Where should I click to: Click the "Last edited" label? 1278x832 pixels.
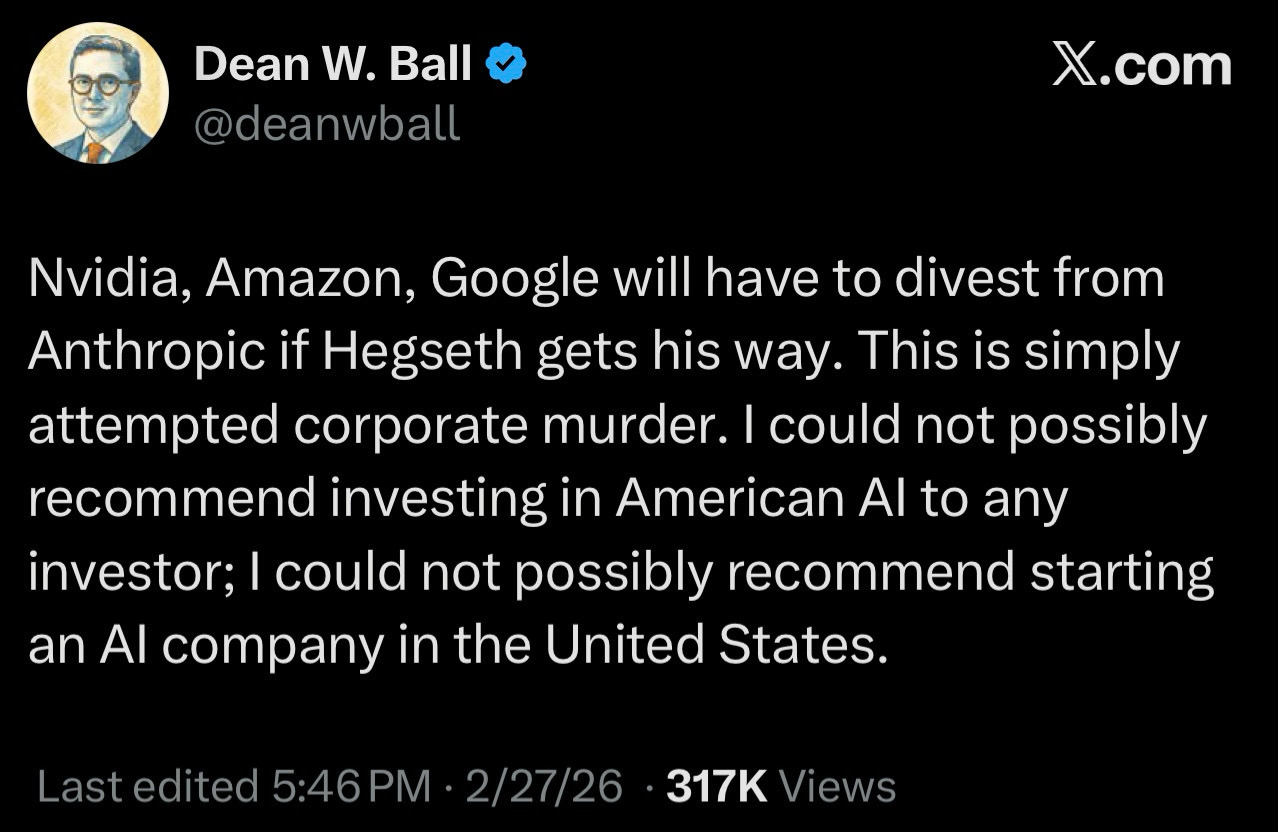point(147,787)
